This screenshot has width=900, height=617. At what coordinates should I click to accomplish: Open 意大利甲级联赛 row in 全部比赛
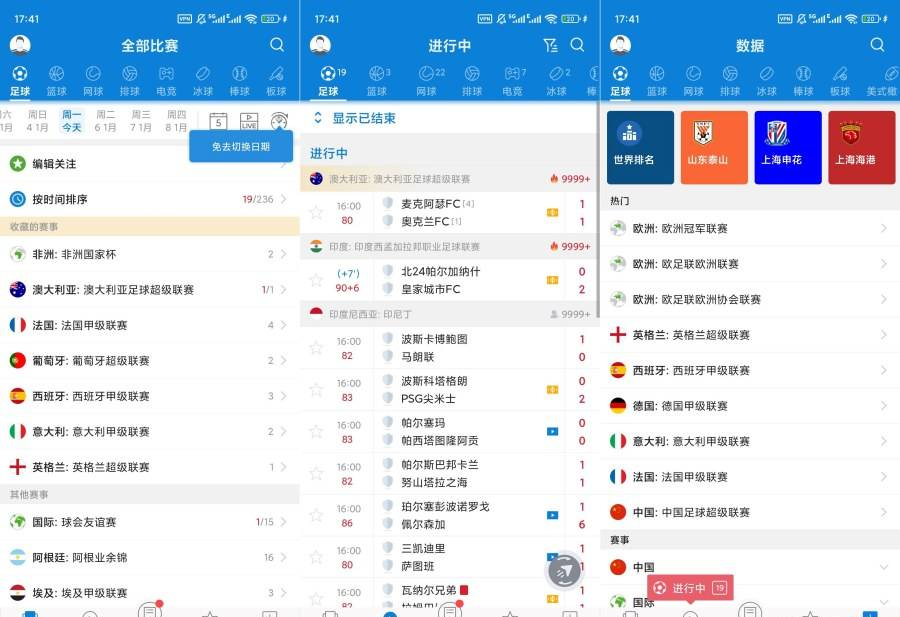pyautogui.click(x=149, y=432)
